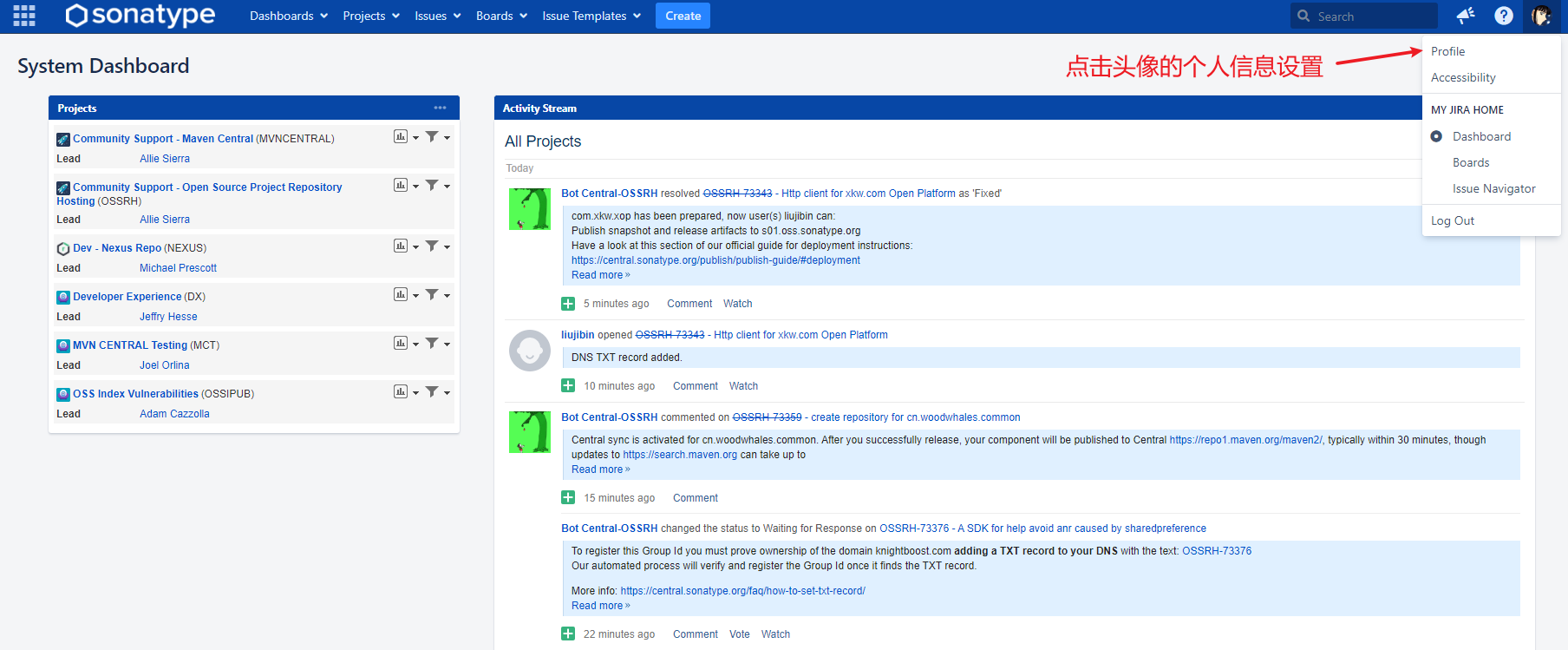The height and width of the screenshot is (650, 1568).
Task: Open Community Support - Maven Central project link
Action: (x=163, y=139)
